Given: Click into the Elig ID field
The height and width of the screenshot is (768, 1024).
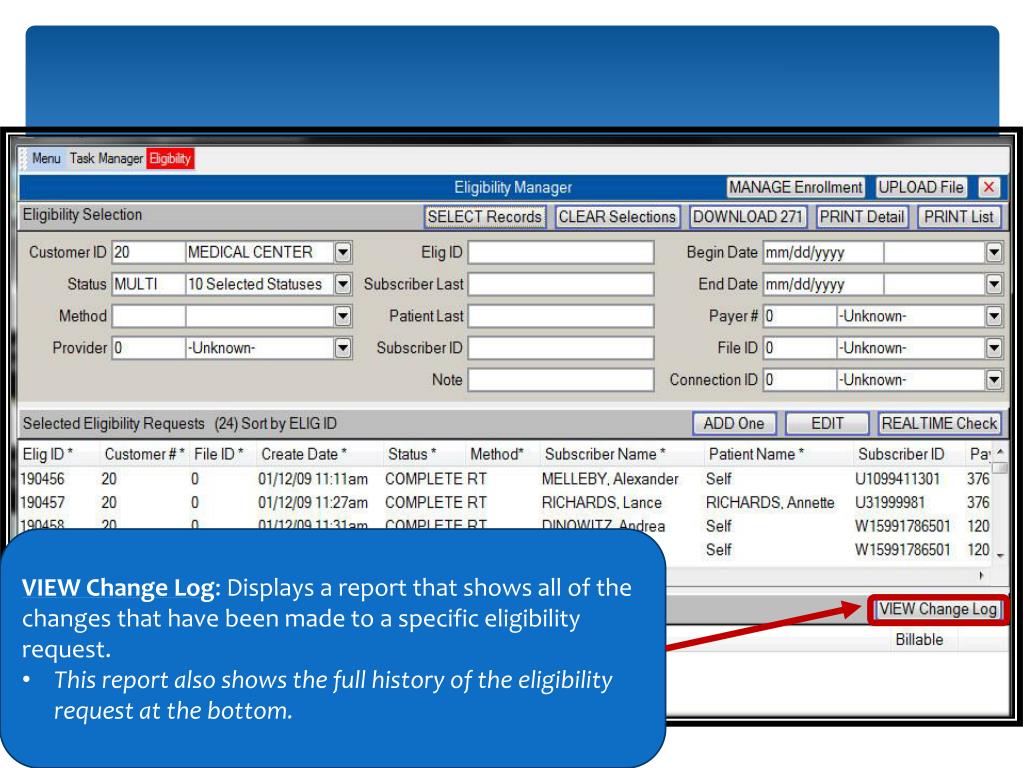Looking at the screenshot, I should click(561, 252).
